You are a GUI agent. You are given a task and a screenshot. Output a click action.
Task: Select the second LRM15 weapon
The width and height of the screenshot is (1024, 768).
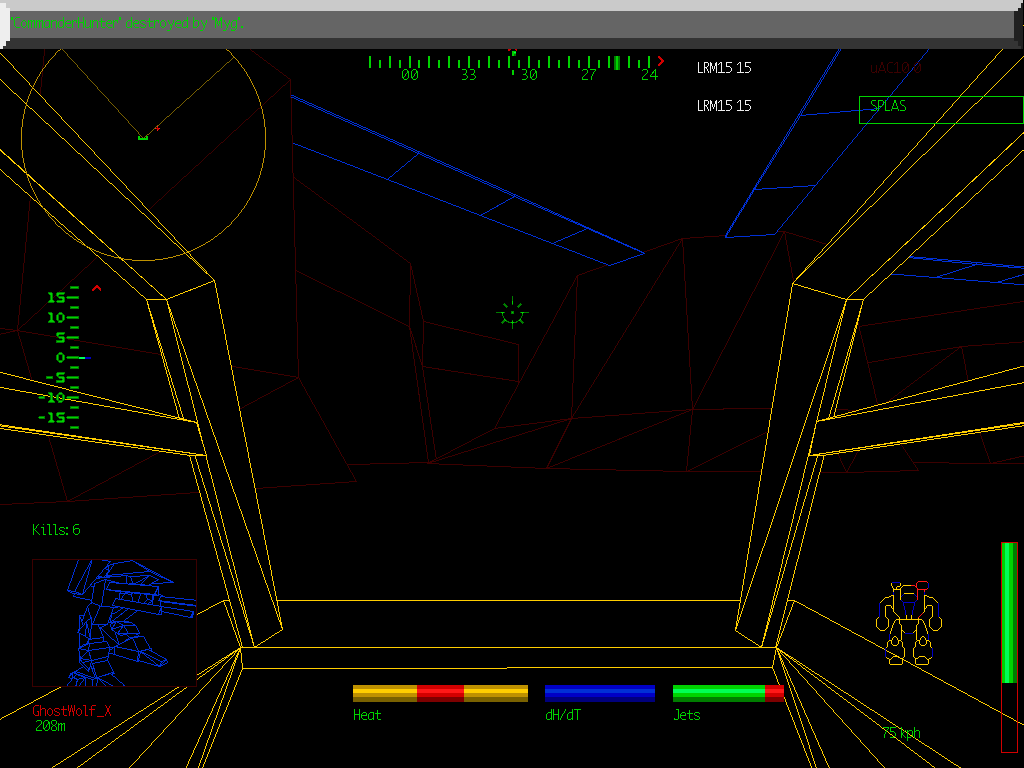[724, 106]
